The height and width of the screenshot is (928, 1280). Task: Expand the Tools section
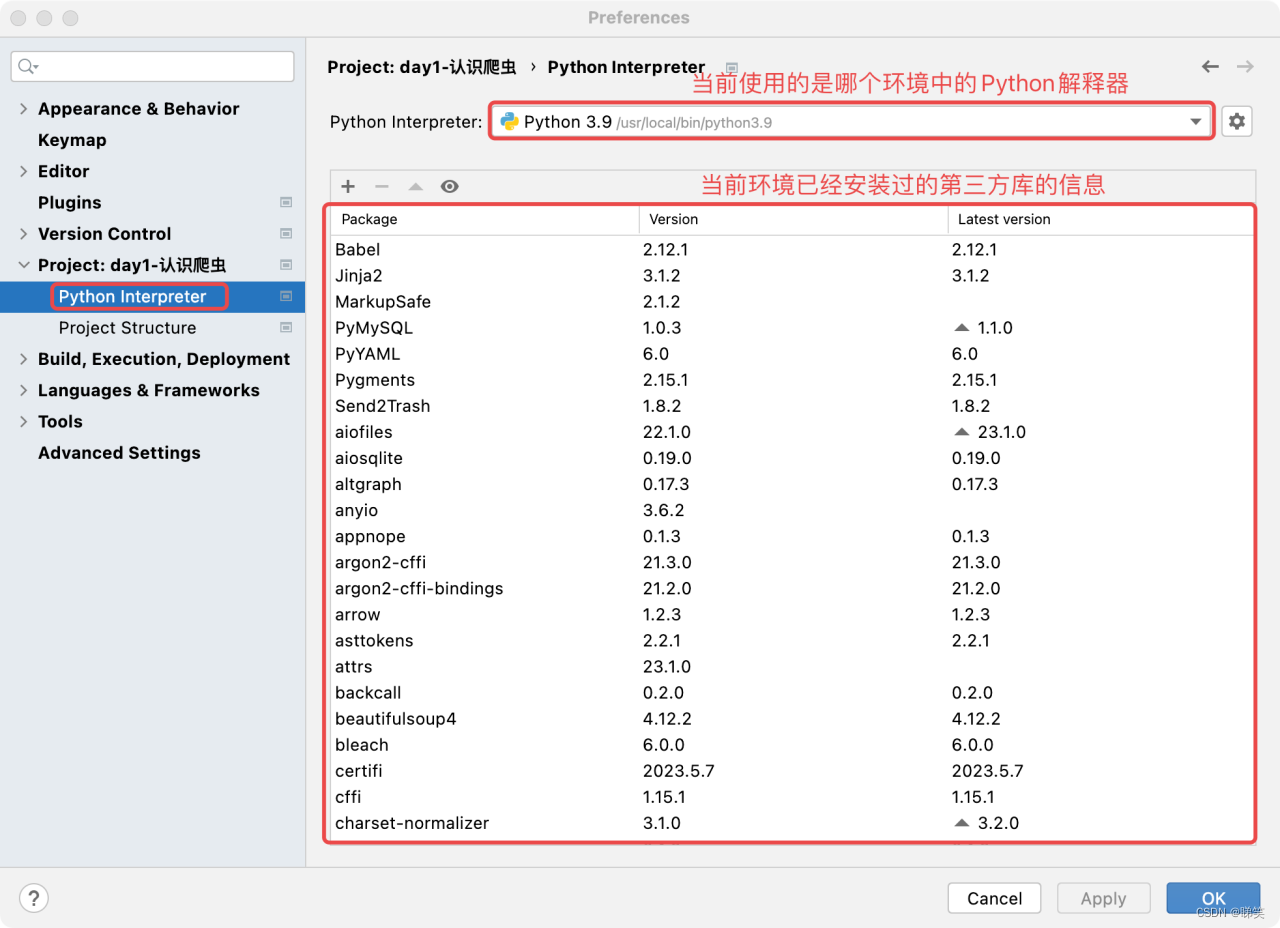pyautogui.click(x=23, y=421)
